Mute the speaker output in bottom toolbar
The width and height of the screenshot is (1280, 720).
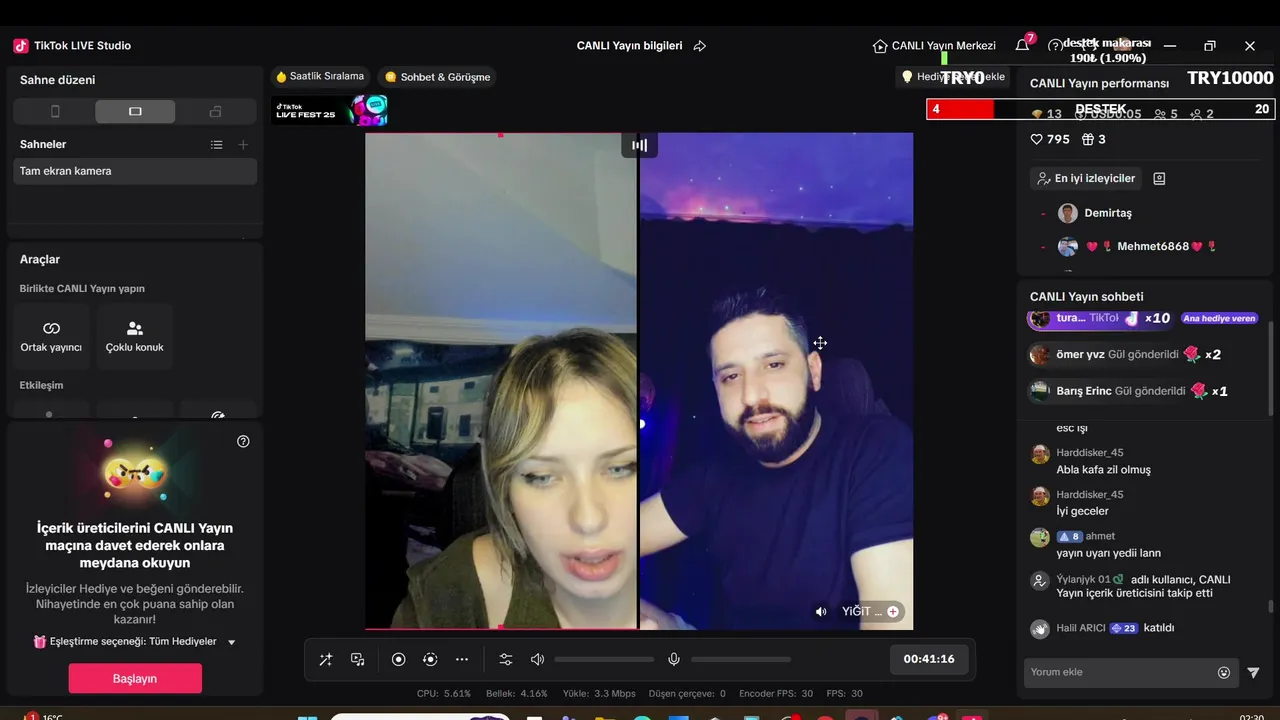click(537, 659)
